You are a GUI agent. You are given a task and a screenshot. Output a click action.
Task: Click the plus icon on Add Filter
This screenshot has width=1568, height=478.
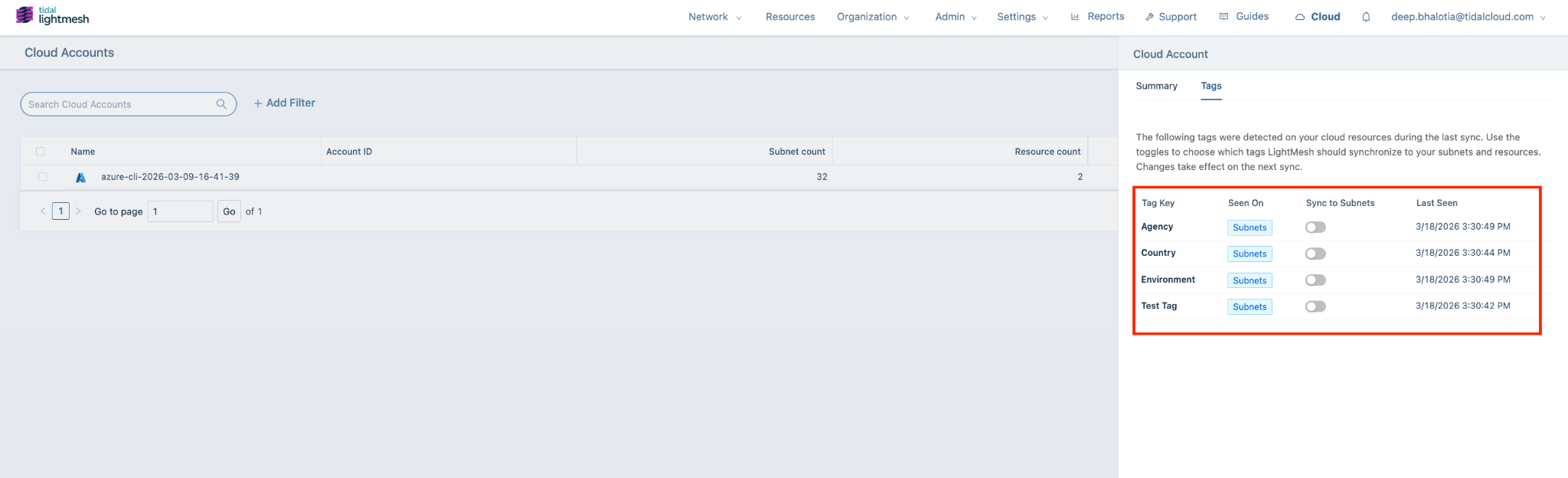coord(258,103)
